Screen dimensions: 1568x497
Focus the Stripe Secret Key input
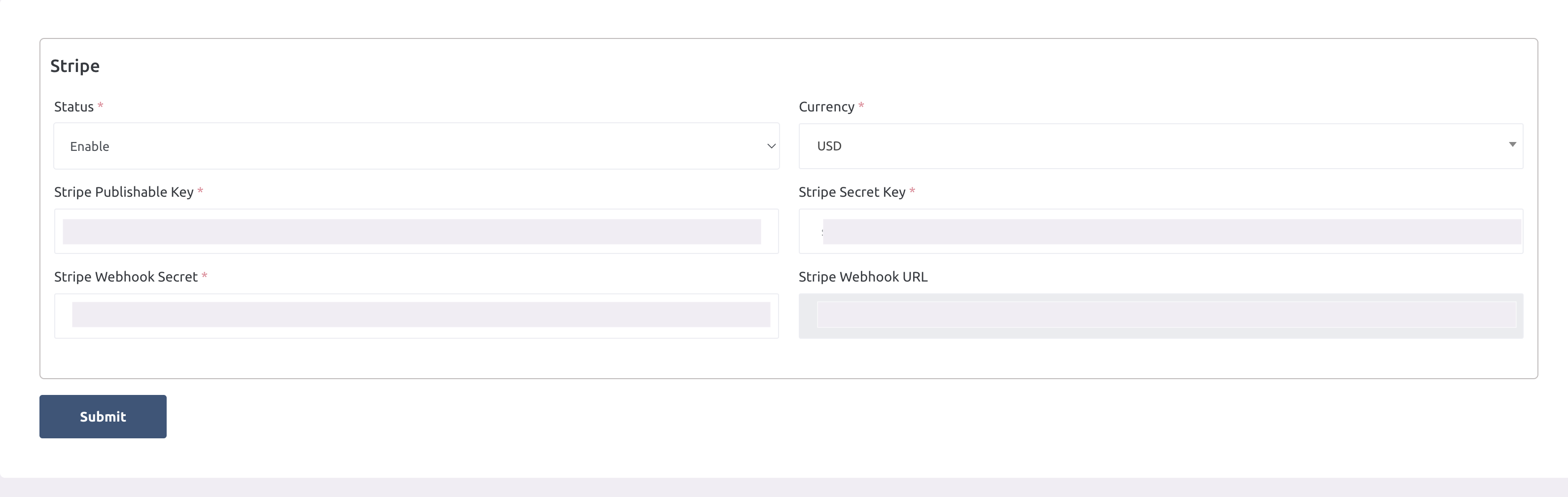click(x=1160, y=231)
